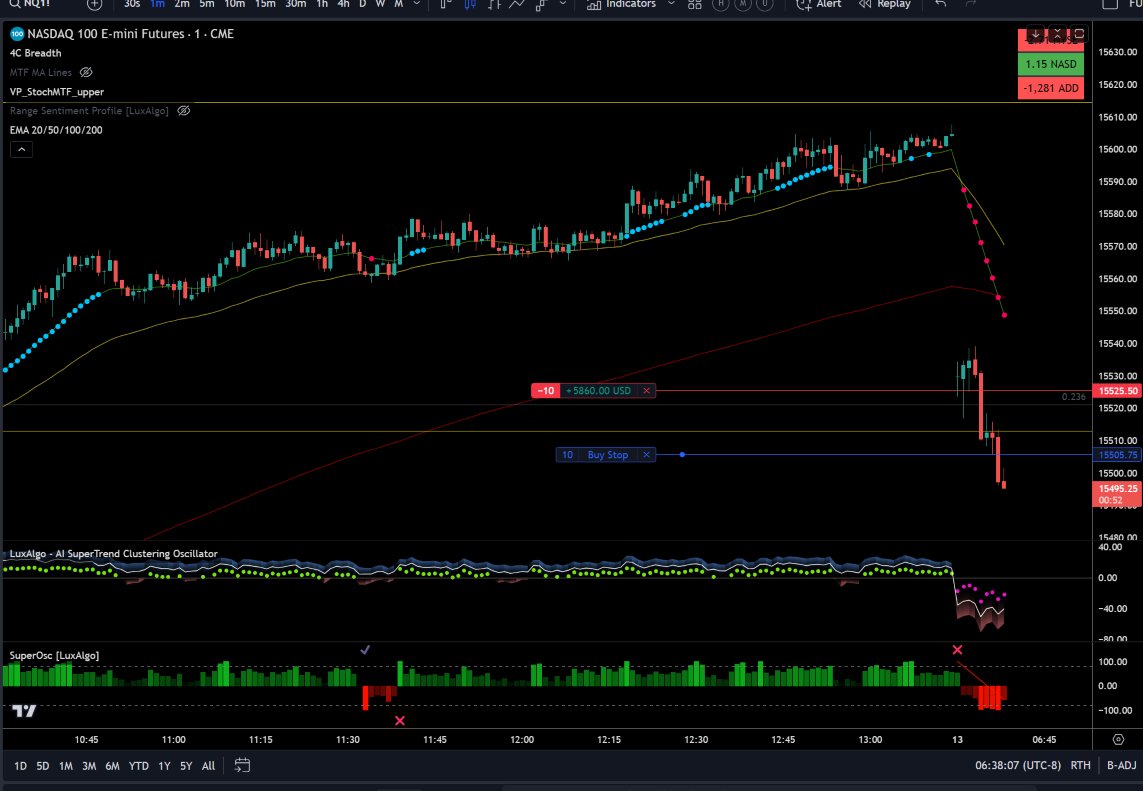This screenshot has height=791, width=1143.
Task: Show the hidden Range Sentiment Profile indicator
Action: (184, 111)
